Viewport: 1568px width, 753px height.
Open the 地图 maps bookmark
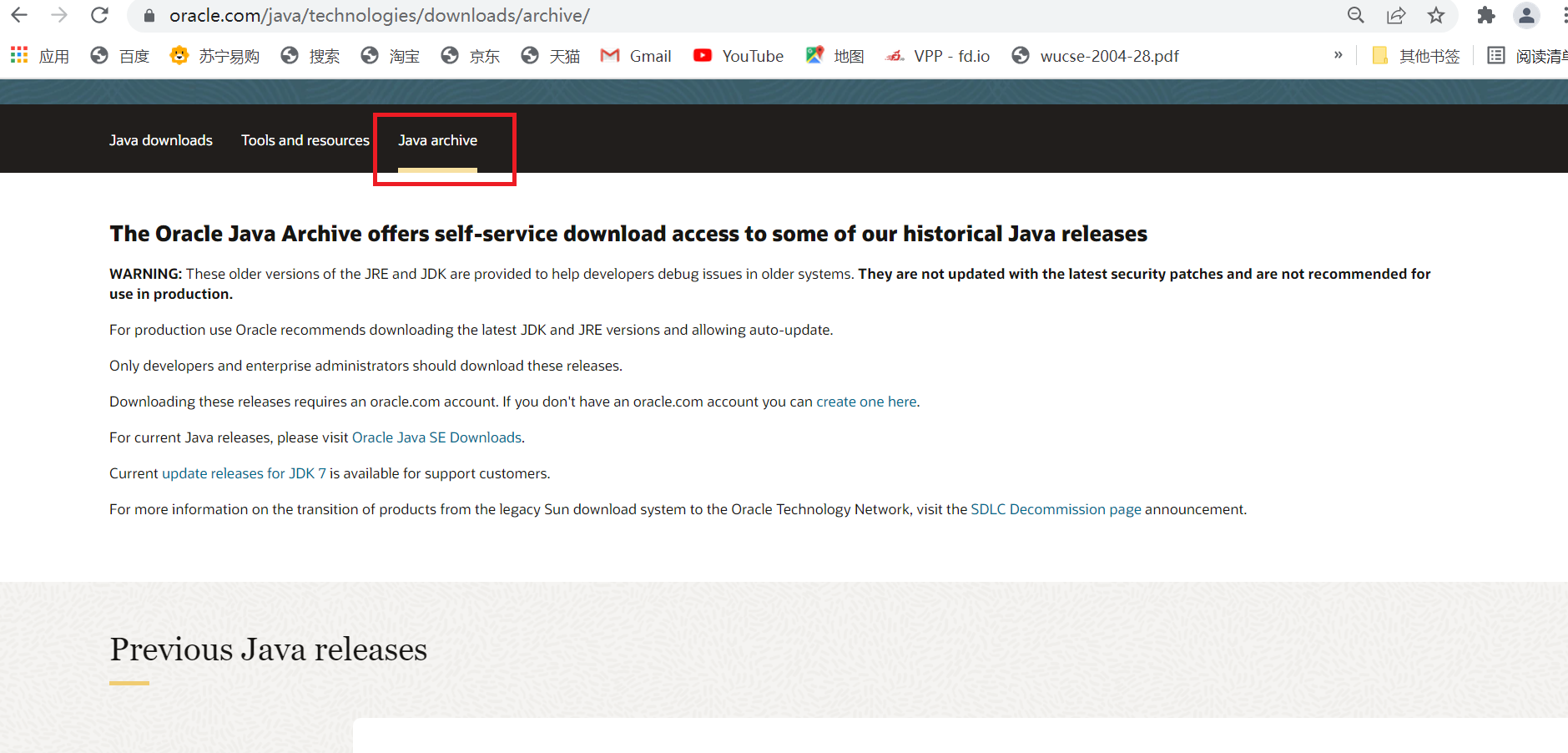pyautogui.click(x=834, y=56)
